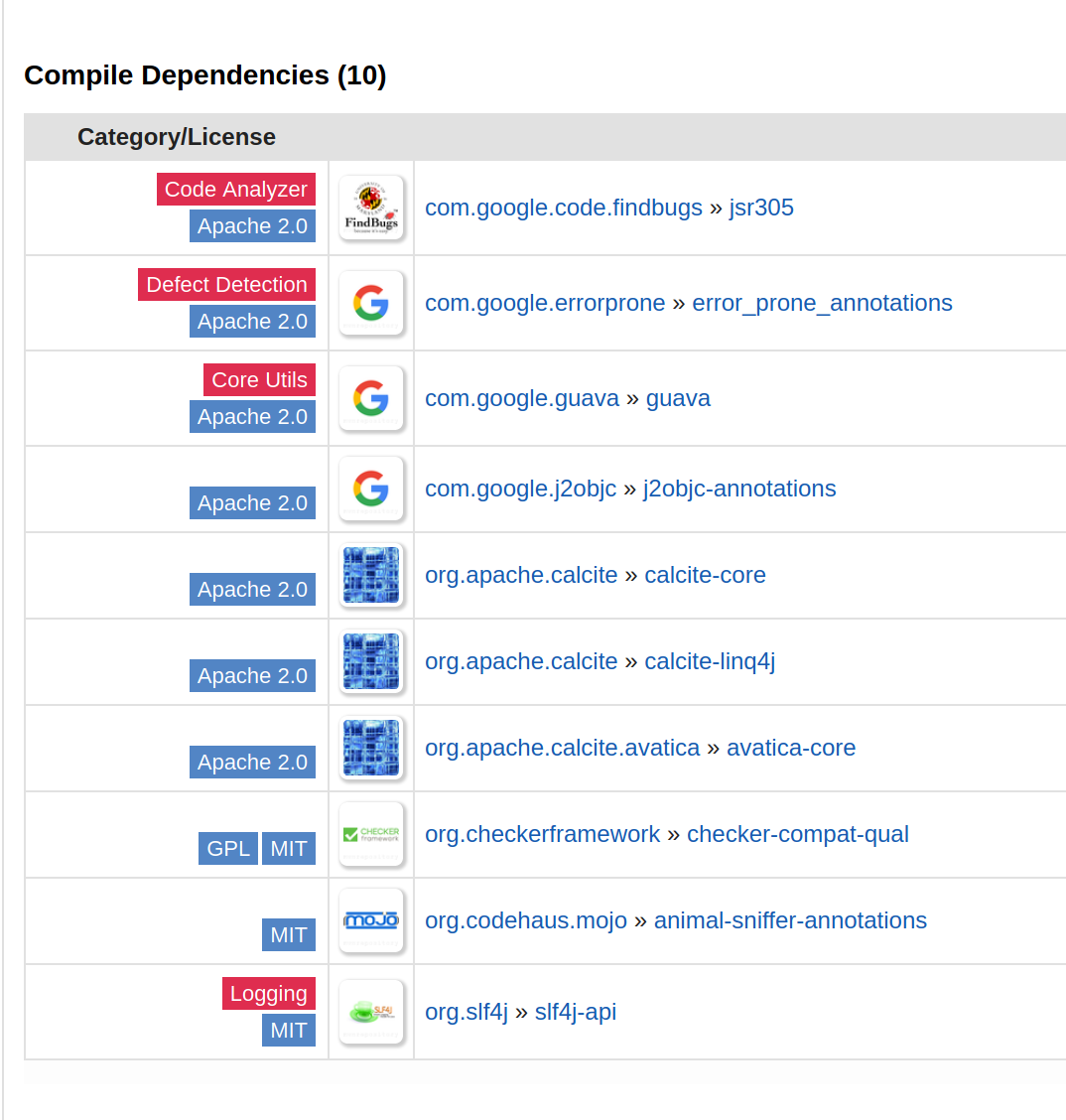Click the Compile Dependencies (10) heading
The width and height of the screenshot is (1066, 1120).
[x=204, y=75]
